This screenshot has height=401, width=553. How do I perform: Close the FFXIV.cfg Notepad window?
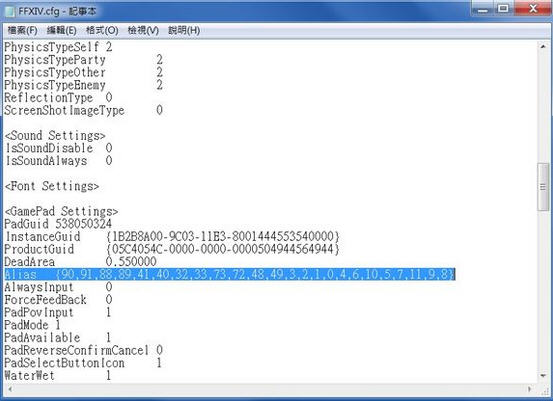coord(533,8)
